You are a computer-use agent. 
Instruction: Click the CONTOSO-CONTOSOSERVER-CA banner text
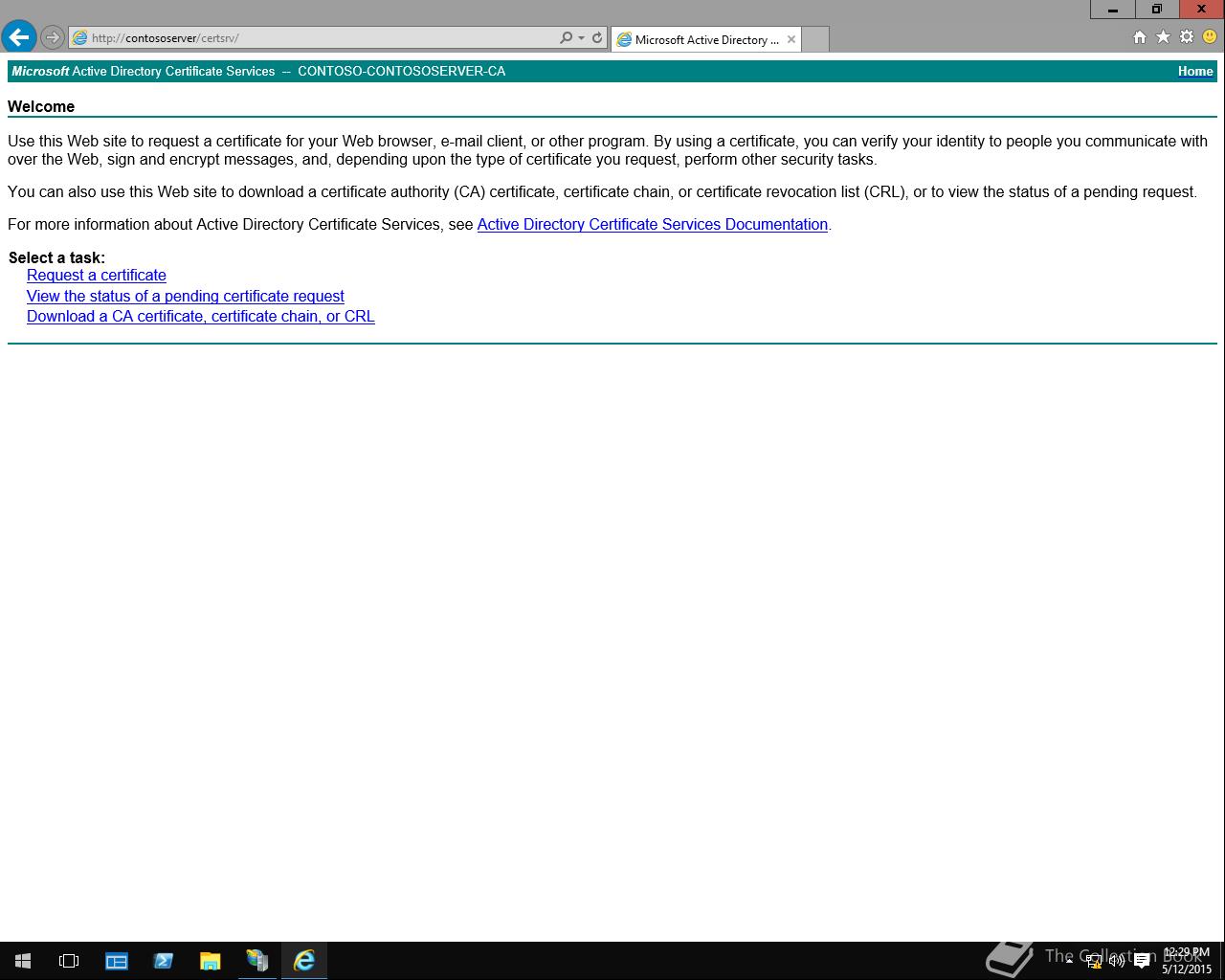pos(402,71)
